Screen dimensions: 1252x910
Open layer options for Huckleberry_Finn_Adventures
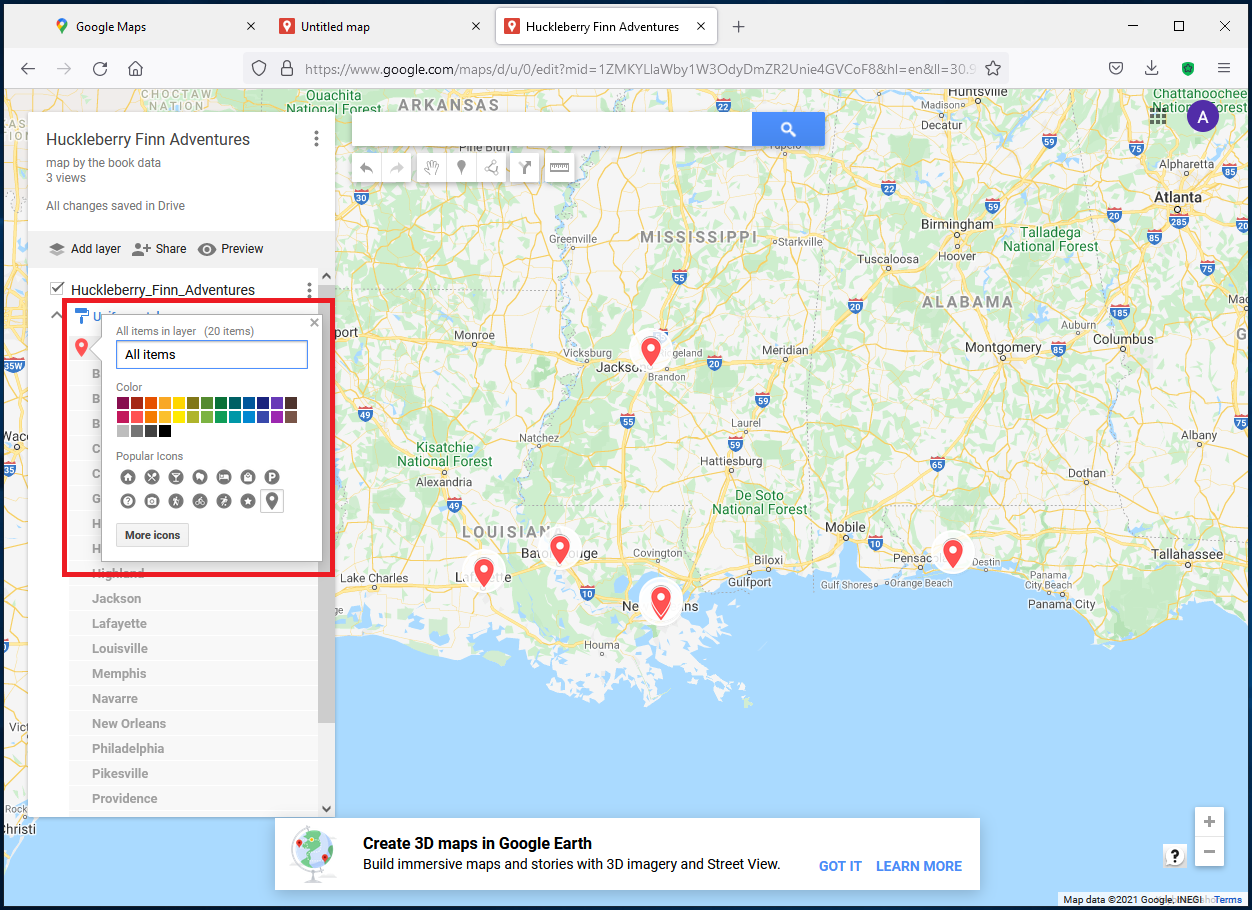309,290
